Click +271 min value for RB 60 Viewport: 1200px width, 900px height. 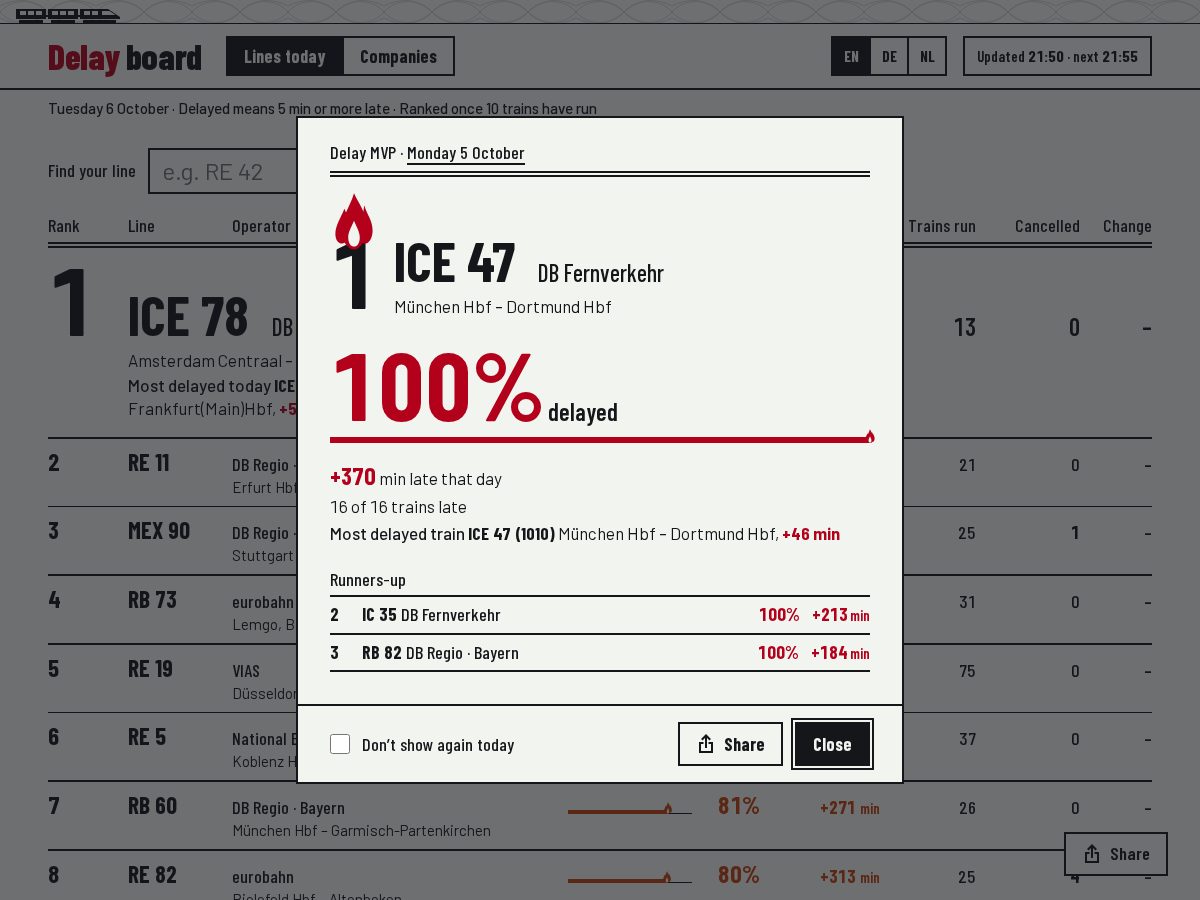point(849,808)
